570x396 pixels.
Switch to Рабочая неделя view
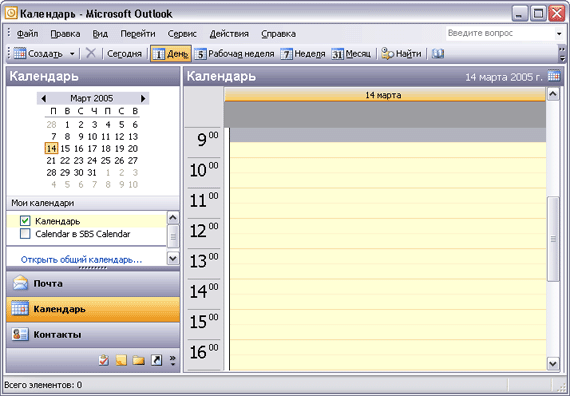234,54
